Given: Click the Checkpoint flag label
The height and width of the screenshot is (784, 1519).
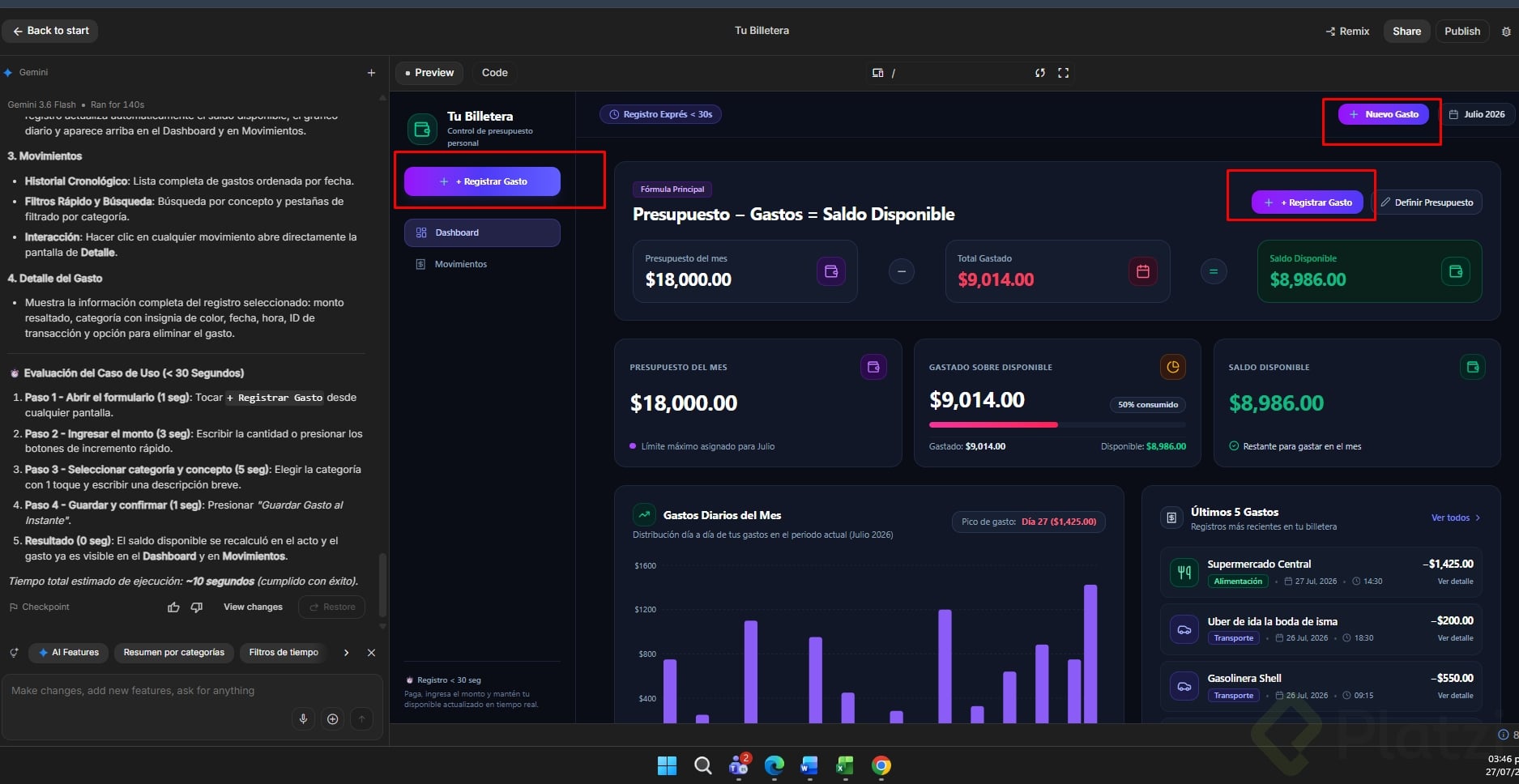Looking at the screenshot, I should [x=39, y=607].
